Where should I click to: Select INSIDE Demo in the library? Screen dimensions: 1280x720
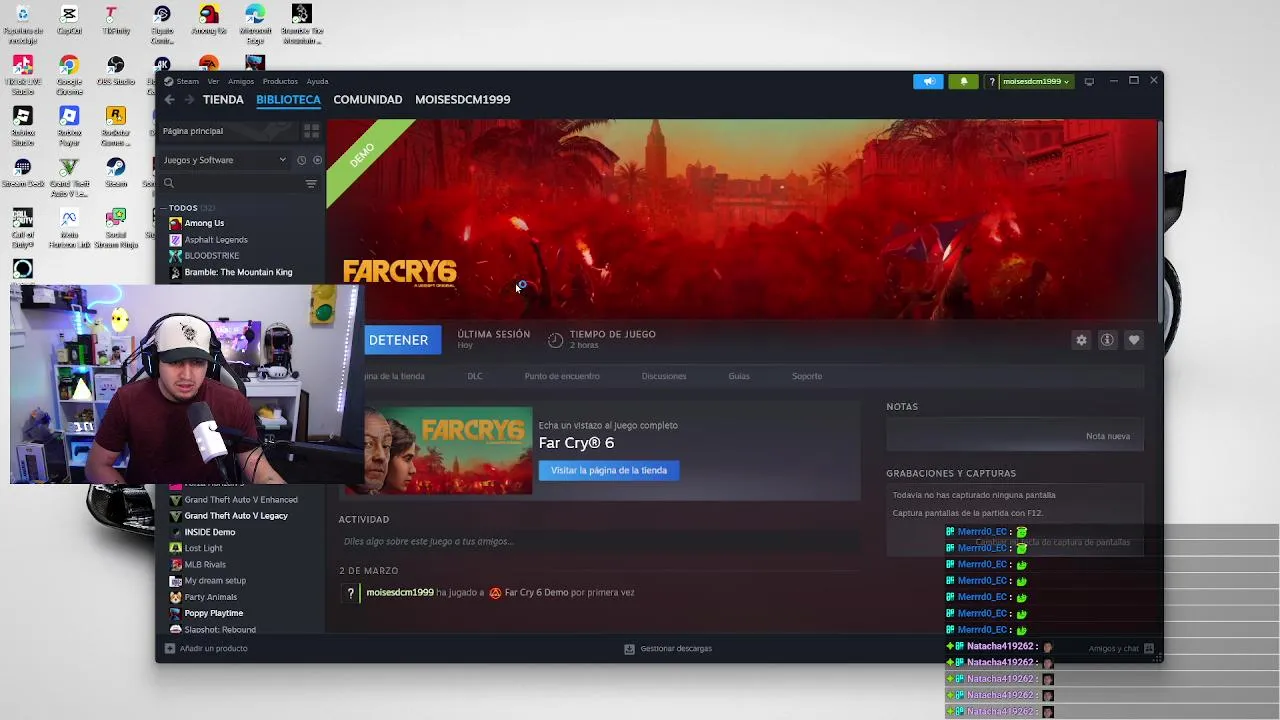tap(210, 532)
